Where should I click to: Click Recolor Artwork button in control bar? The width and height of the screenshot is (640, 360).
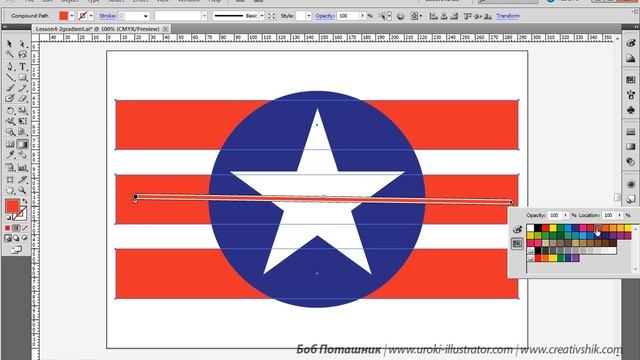[x=400, y=16]
